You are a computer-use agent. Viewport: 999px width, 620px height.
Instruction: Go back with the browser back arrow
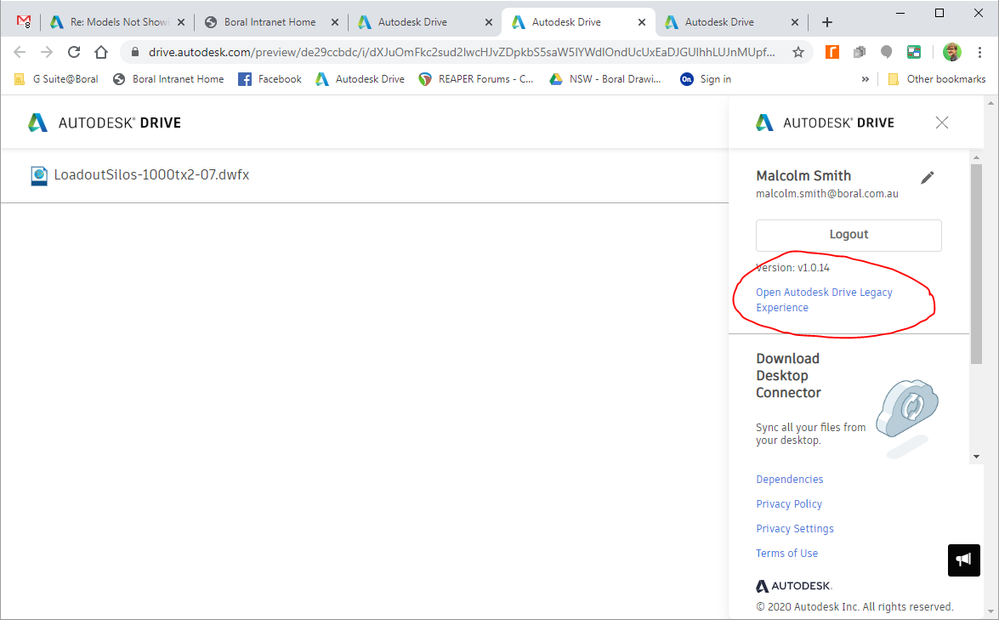(x=19, y=52)
